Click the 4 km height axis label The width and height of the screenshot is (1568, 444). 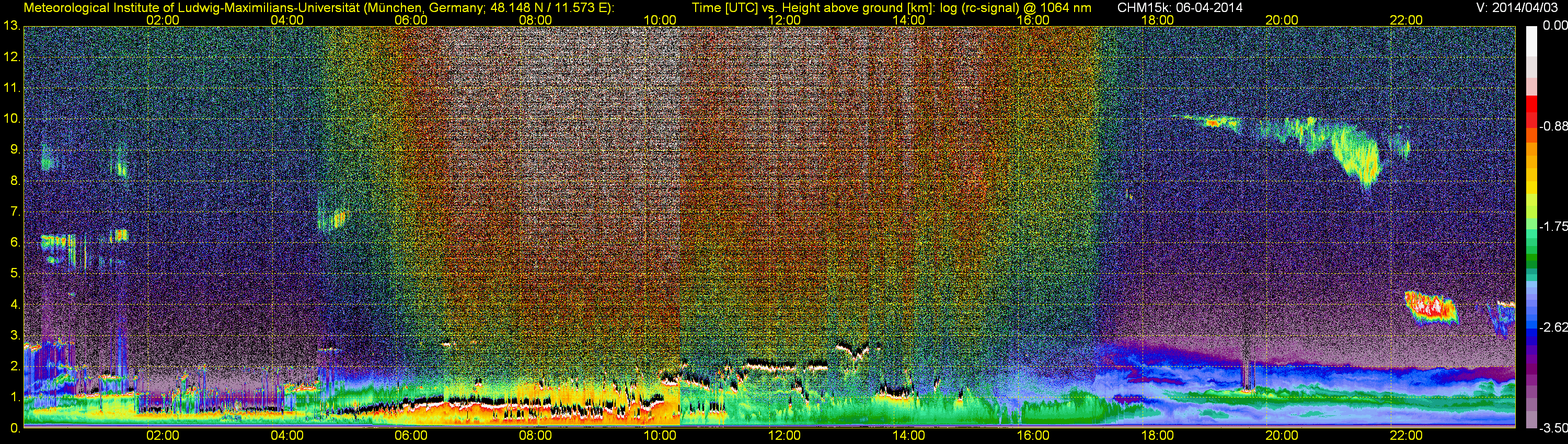tap(15, 305)
